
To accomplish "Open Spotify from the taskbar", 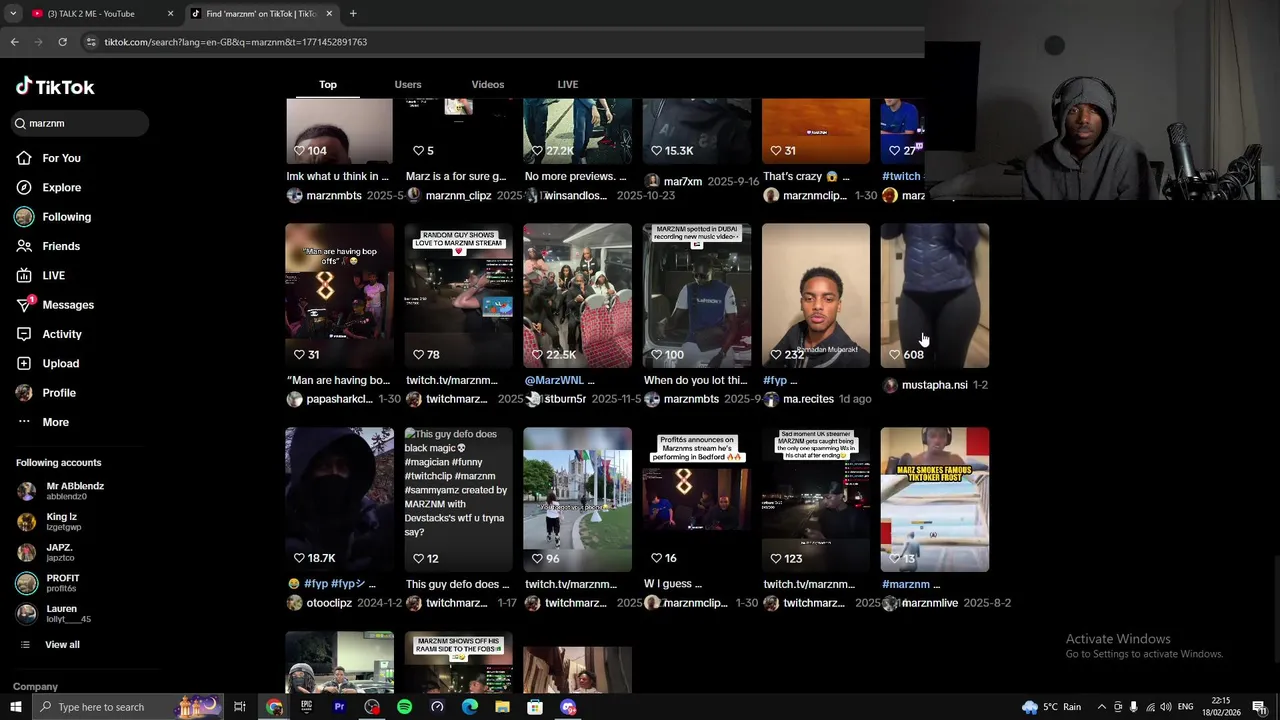I will point(404,707).
